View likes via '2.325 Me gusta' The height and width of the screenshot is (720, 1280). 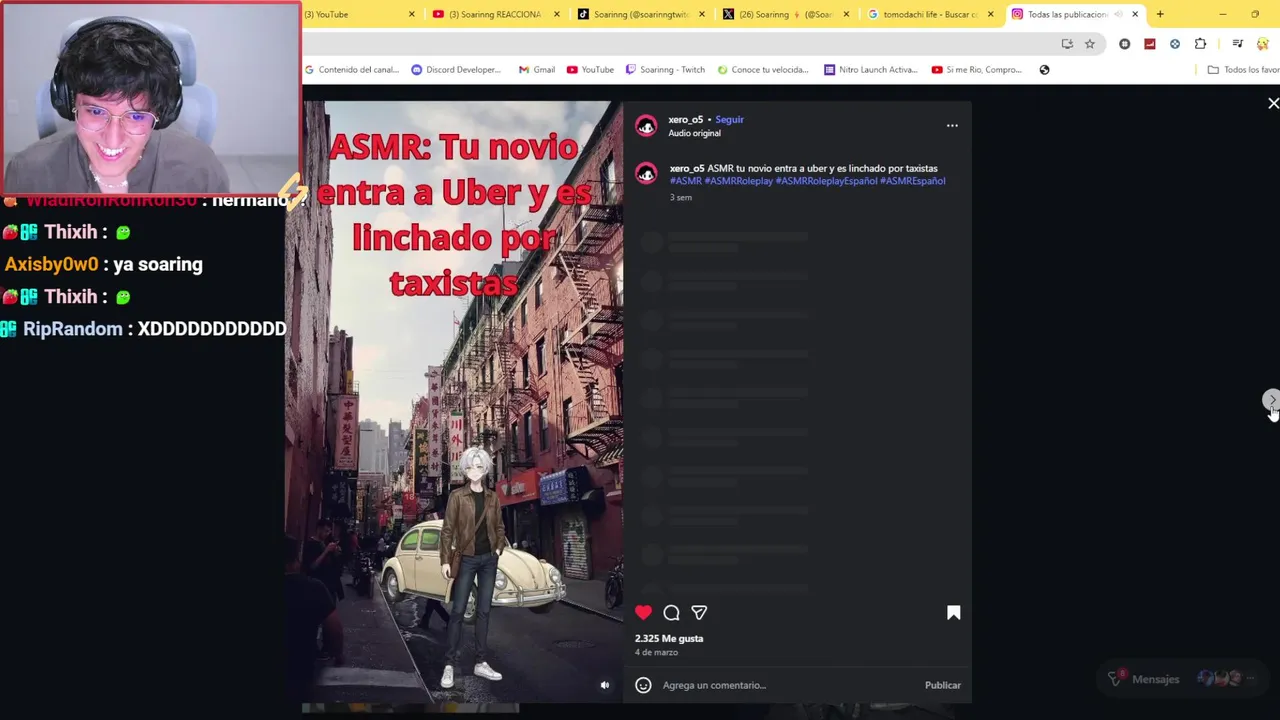(x=669, y=638)
